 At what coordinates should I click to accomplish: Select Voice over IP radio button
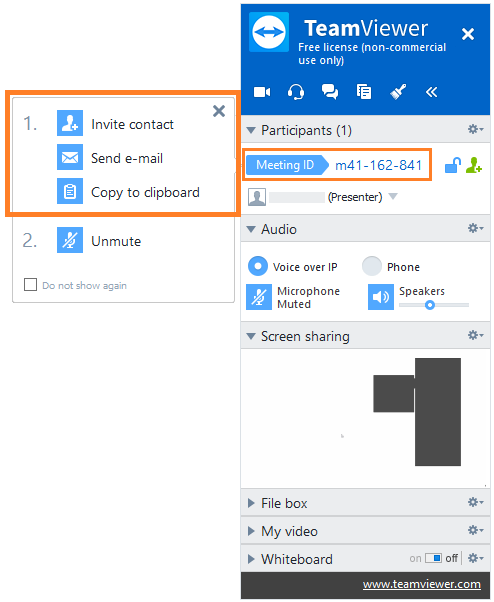point(258,266)
